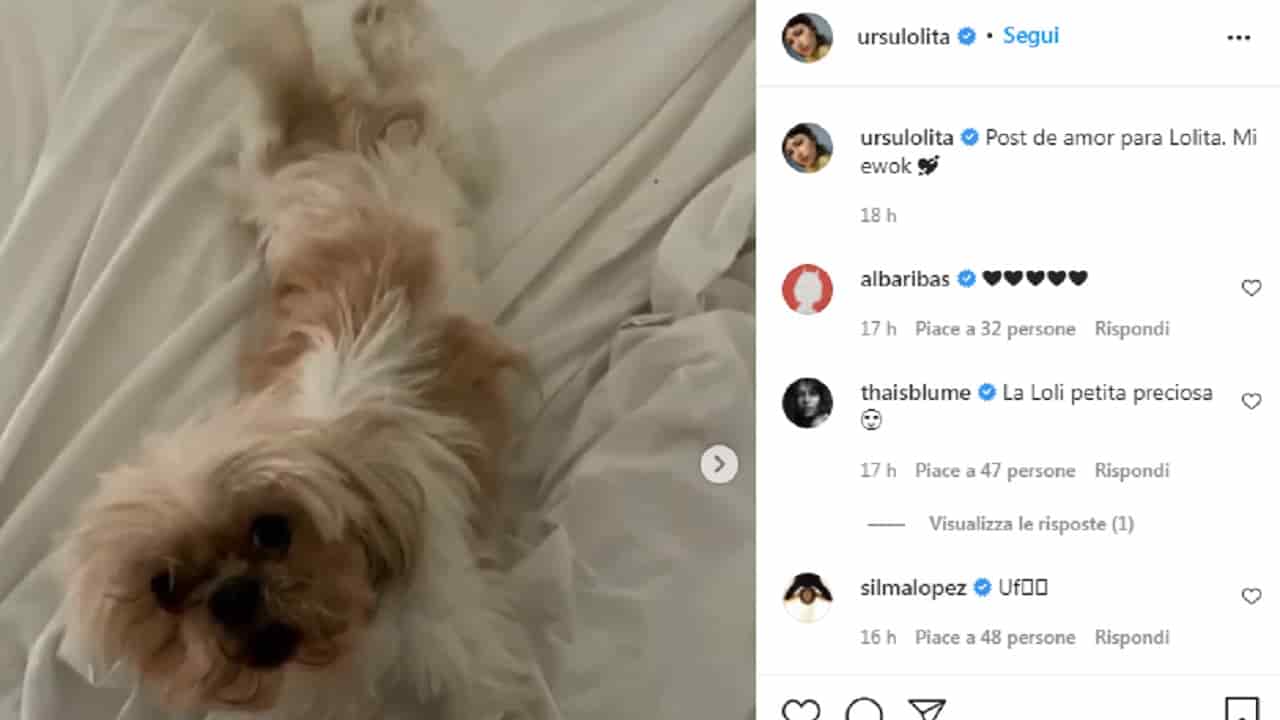The height and width of the screenshot is (720, 1280).
Task: Open albaribas profile picture
Action: point(807,289)
